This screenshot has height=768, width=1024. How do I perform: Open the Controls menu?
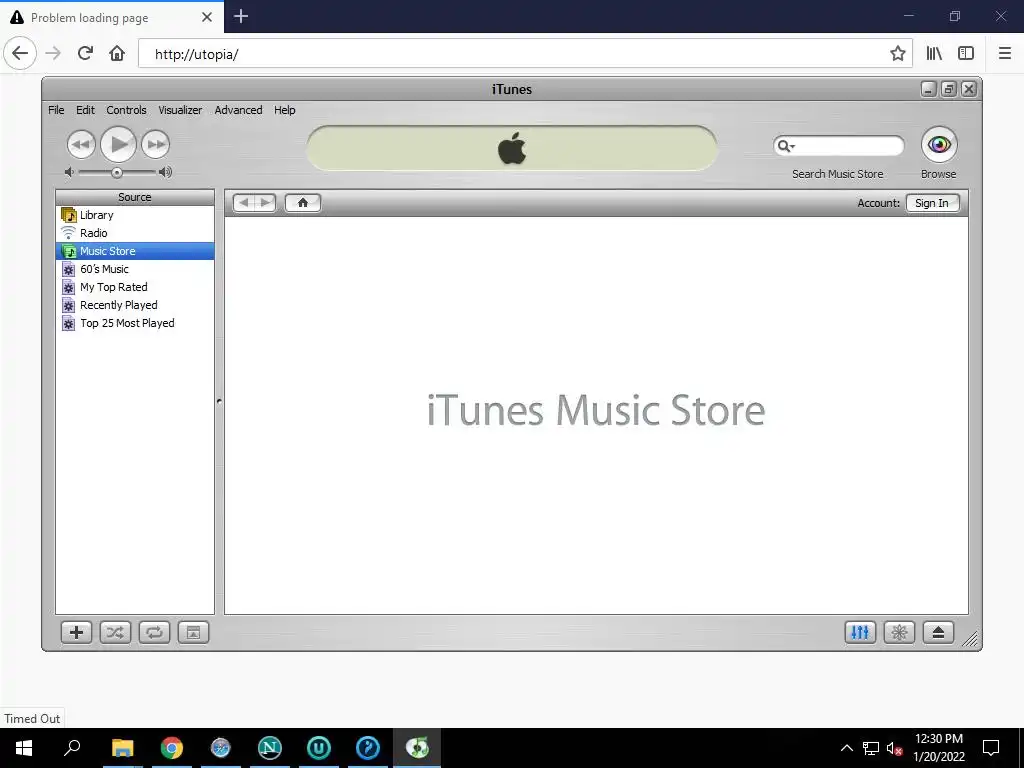coord(126,110)
